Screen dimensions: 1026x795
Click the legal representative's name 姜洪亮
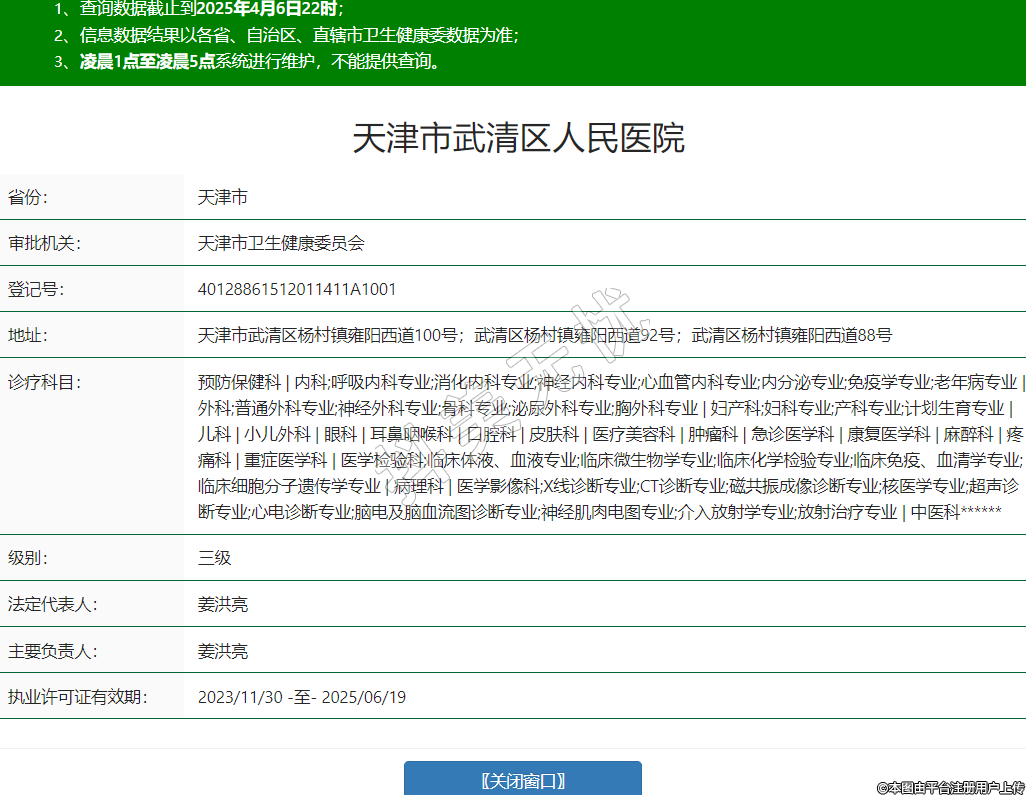223,605
